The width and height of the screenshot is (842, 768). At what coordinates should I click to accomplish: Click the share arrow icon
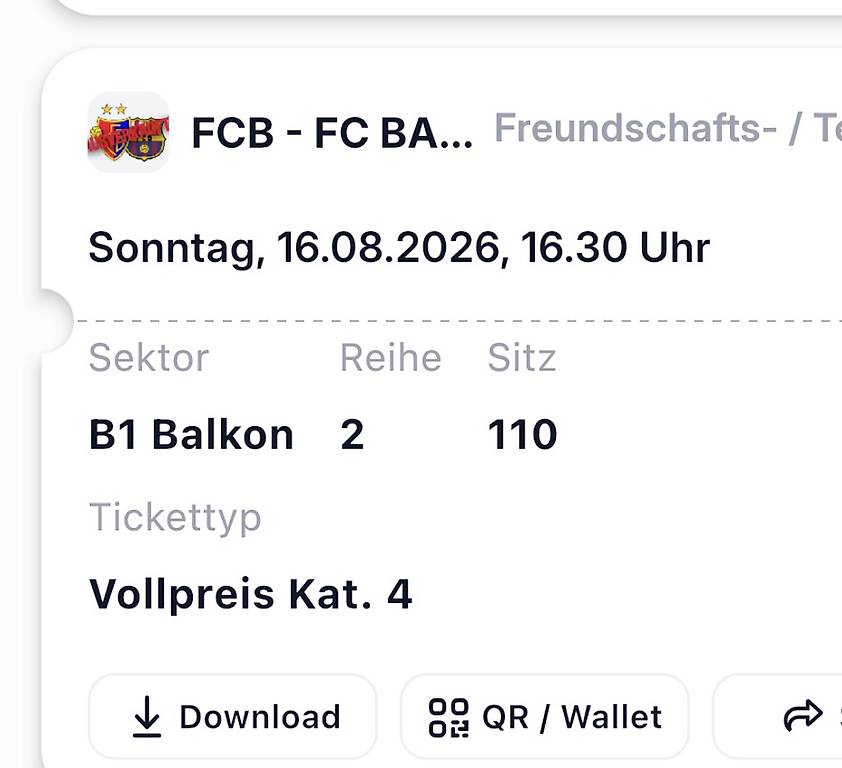pyautogui.click(x=803, y=716)
